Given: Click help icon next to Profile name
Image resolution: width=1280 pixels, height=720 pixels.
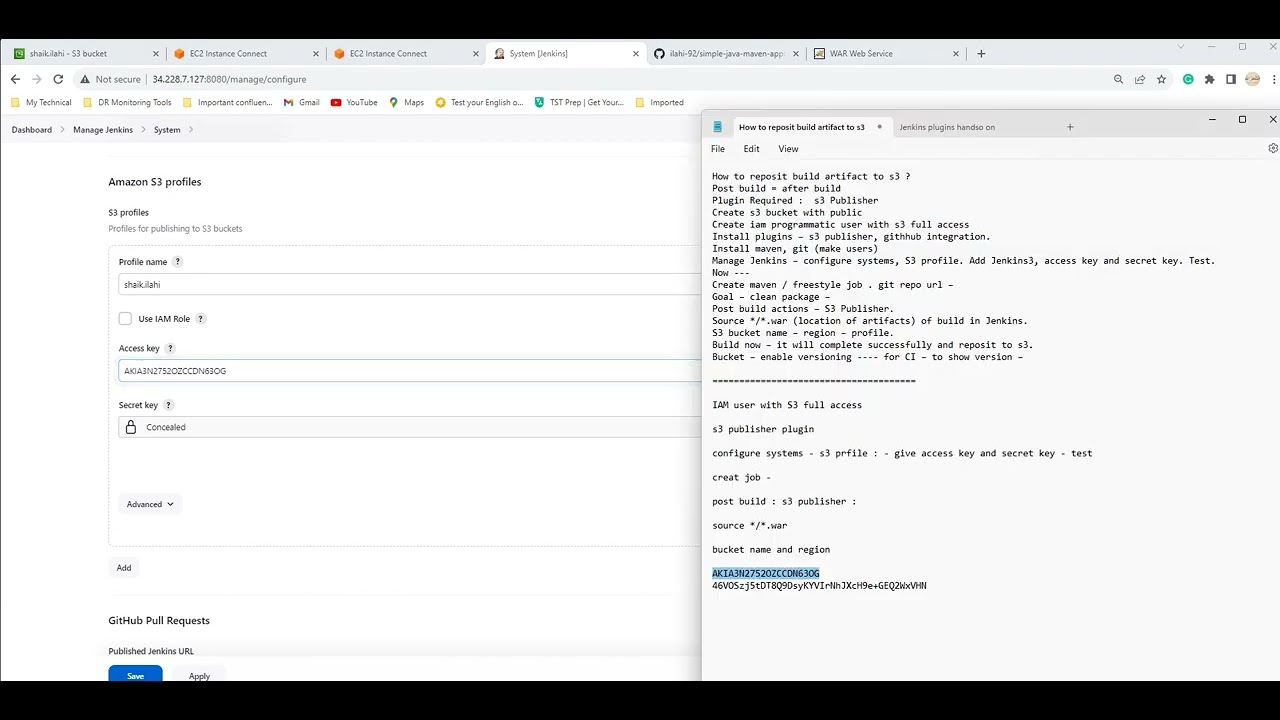Looking at the screenshot, I should tap(178, 262).
